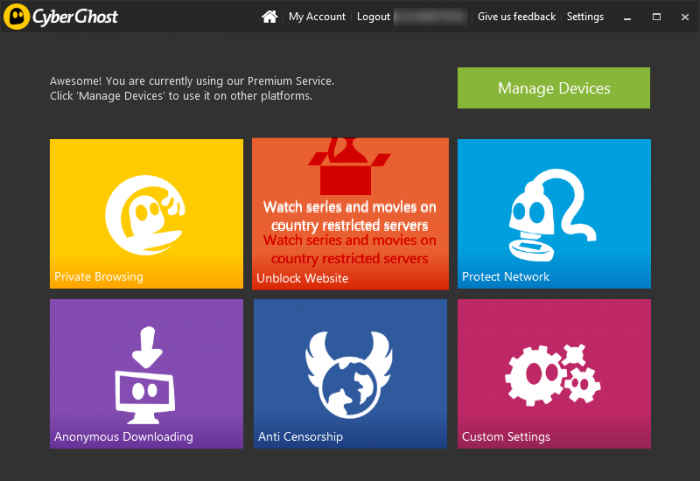This screenshot has width=700, height=481.
Task: Minimize the CyberGhost window
Action: [627, 17]
